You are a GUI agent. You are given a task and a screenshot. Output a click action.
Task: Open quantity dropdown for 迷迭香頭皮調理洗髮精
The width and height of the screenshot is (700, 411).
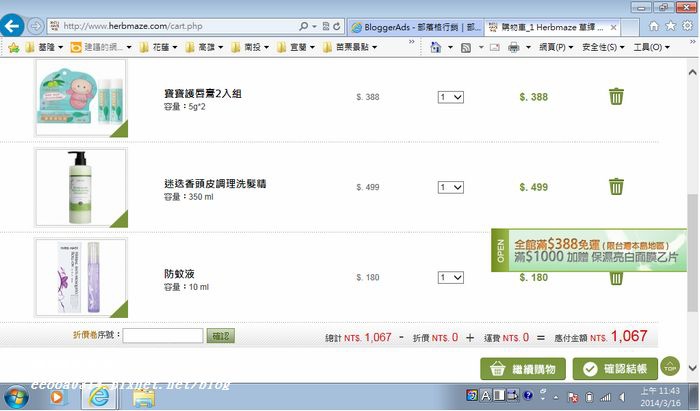[x=450, y=187]
